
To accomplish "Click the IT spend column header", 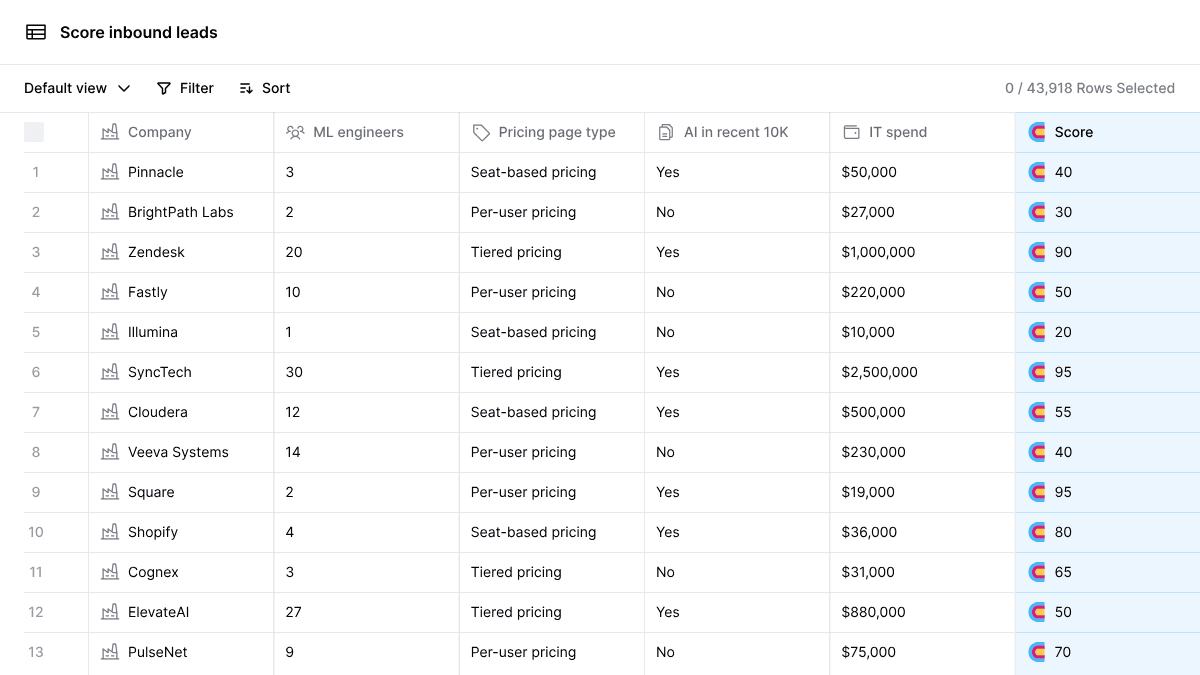I will point(922,132).
